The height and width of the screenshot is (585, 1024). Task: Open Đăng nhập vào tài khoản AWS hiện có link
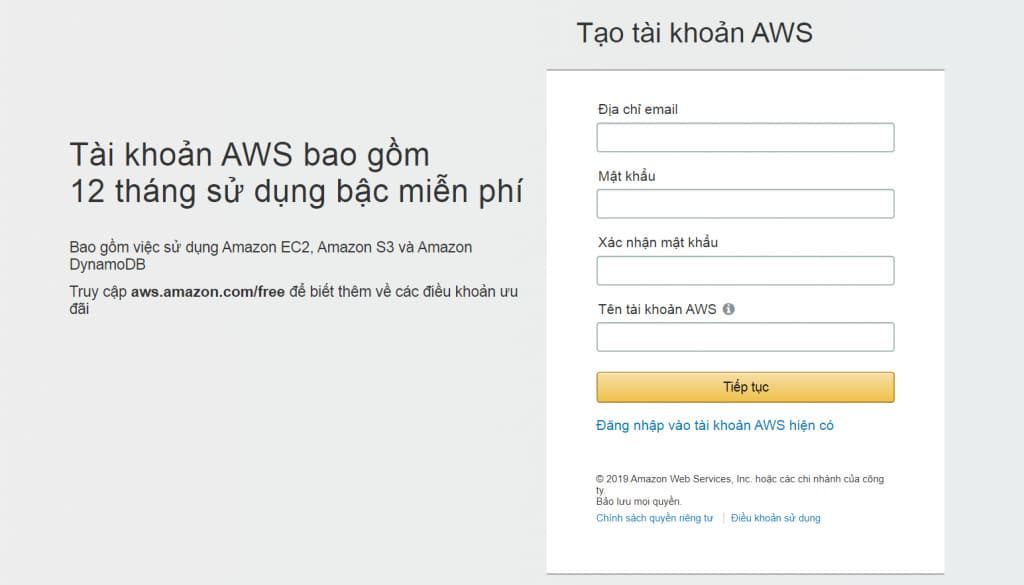tap(714, 426)
